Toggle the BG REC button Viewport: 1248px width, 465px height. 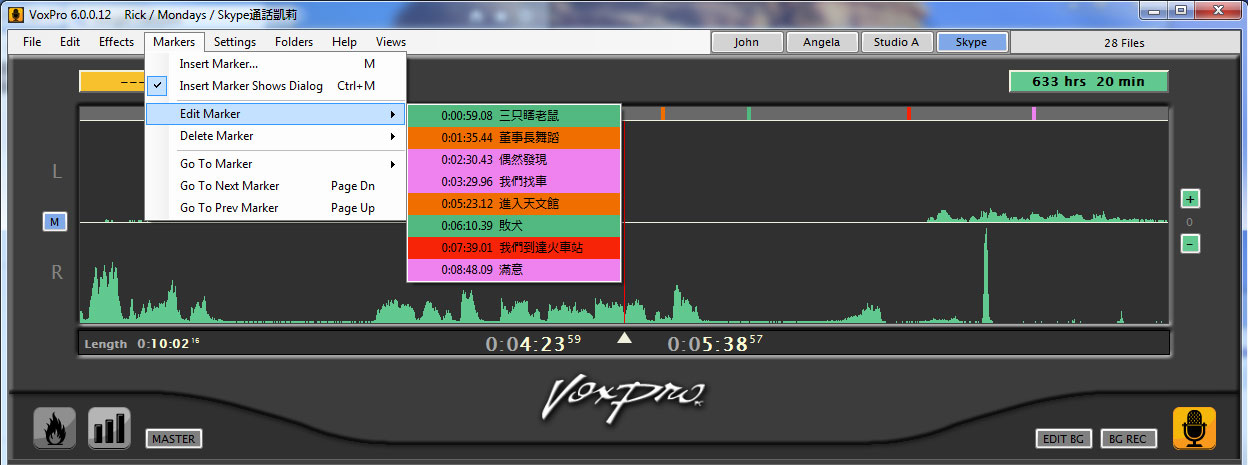pos(1128,439)
